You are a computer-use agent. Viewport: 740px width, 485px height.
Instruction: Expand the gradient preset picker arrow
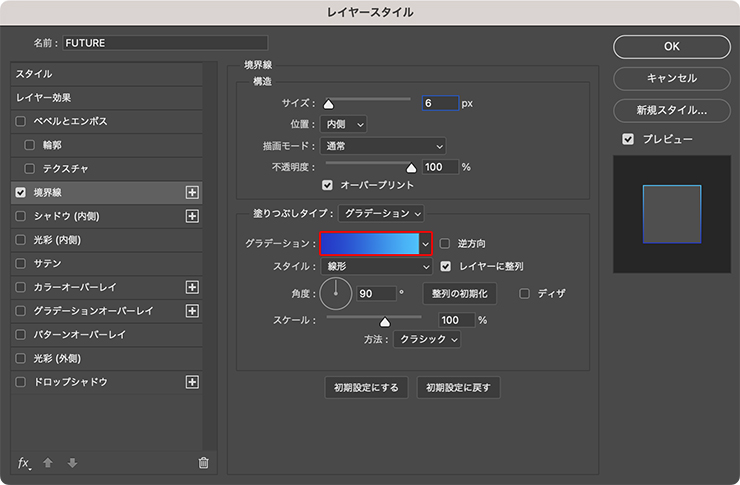coord(424,244)
